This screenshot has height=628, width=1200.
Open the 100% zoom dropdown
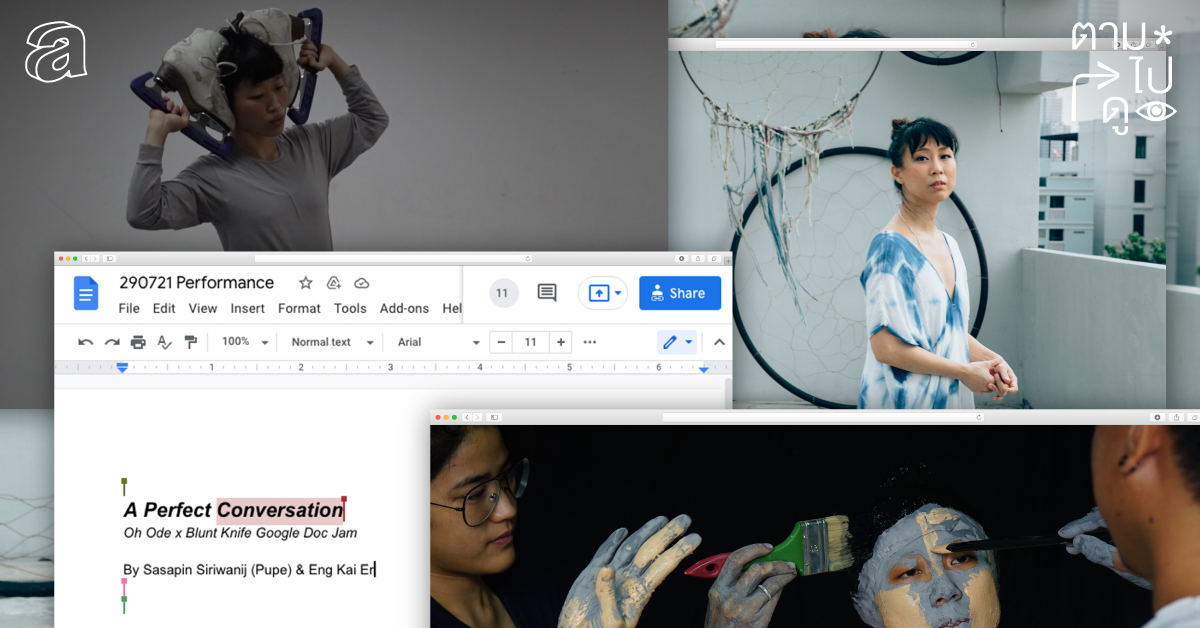coord(246,342)
